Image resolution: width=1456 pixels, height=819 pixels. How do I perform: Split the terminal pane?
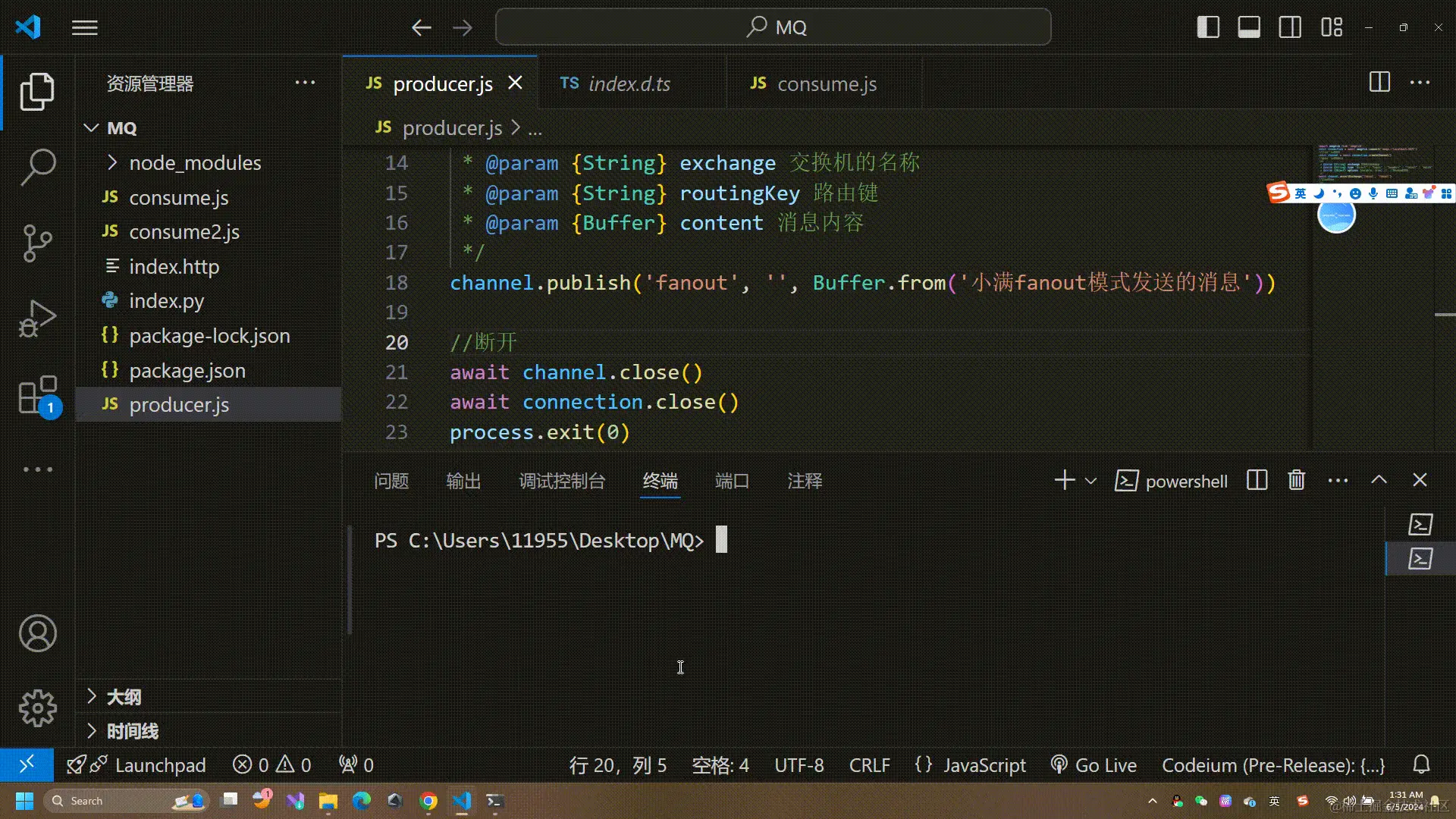point(1257,480)
